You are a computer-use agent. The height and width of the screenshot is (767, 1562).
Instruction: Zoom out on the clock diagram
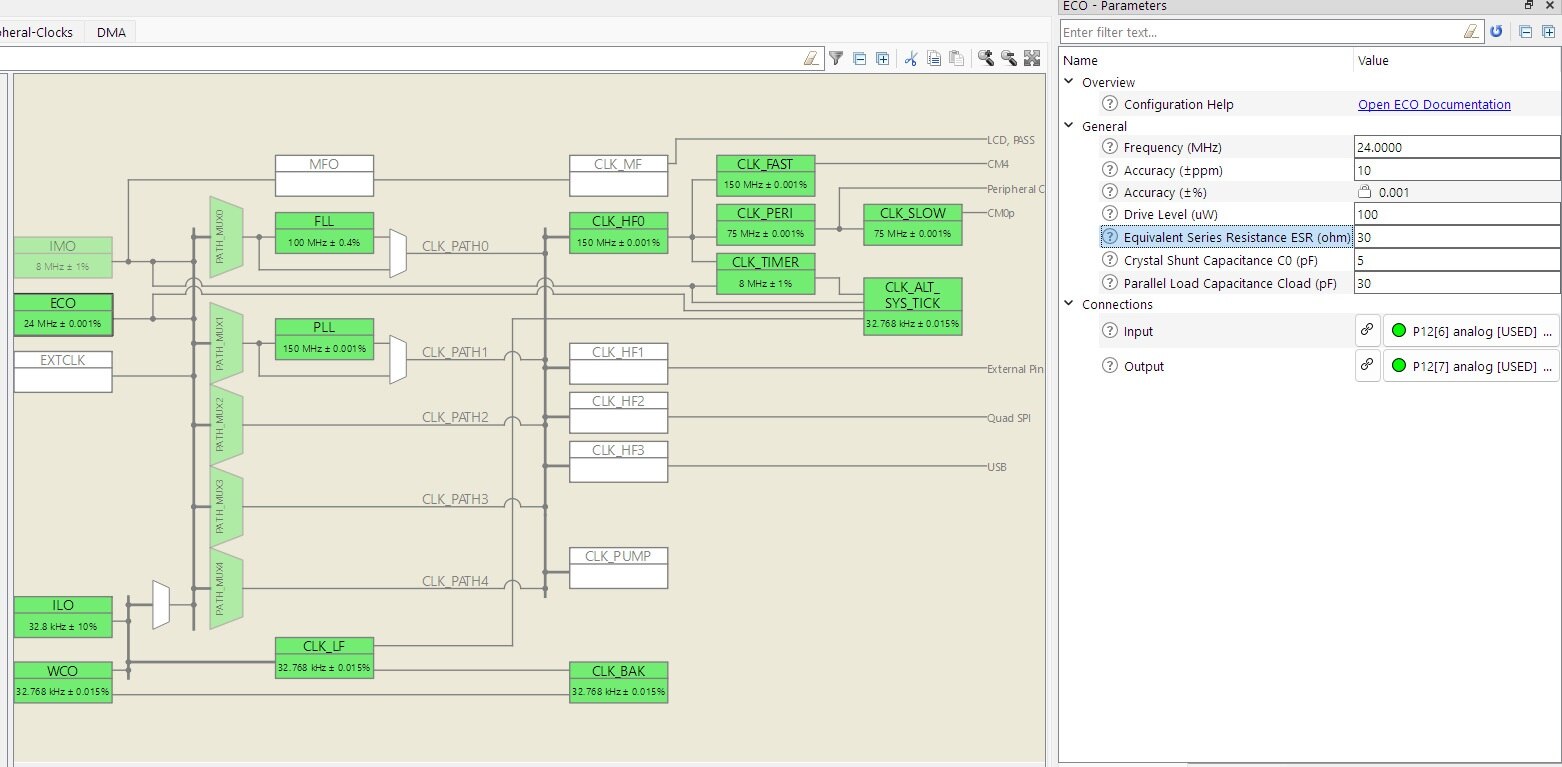pyautogui.click(x=1009, y=59)
